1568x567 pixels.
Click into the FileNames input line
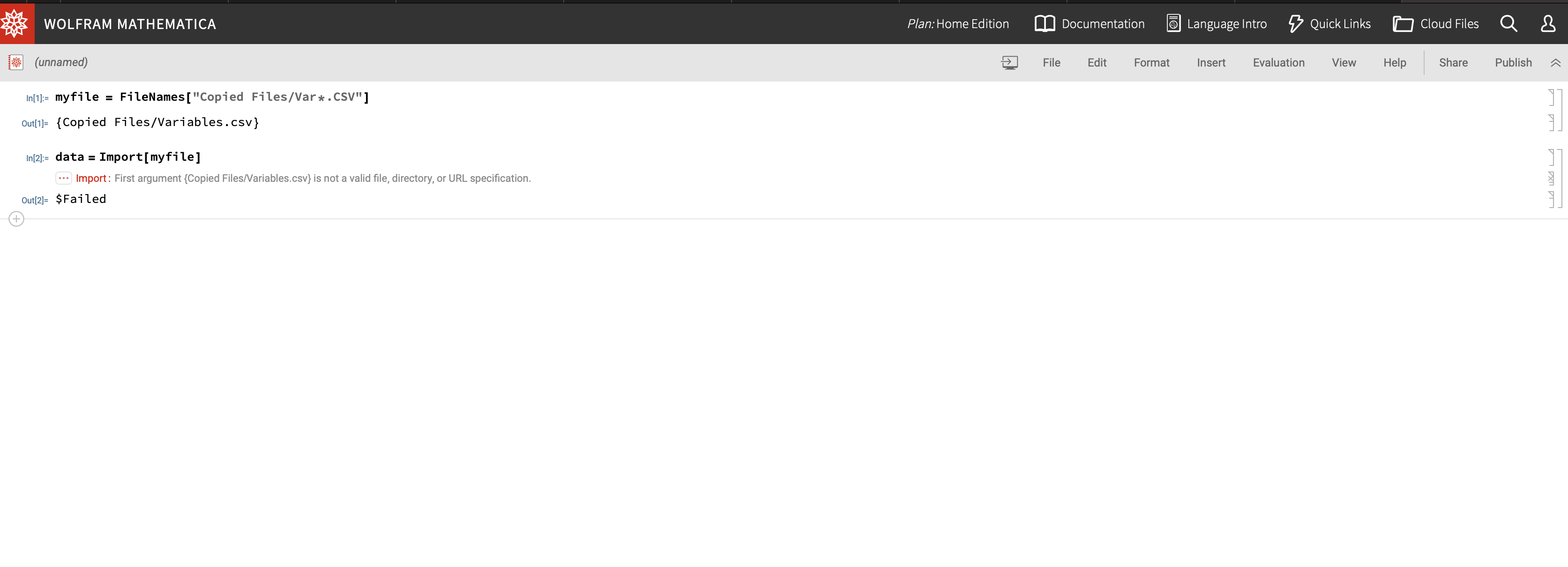click(x=212, y=97)
